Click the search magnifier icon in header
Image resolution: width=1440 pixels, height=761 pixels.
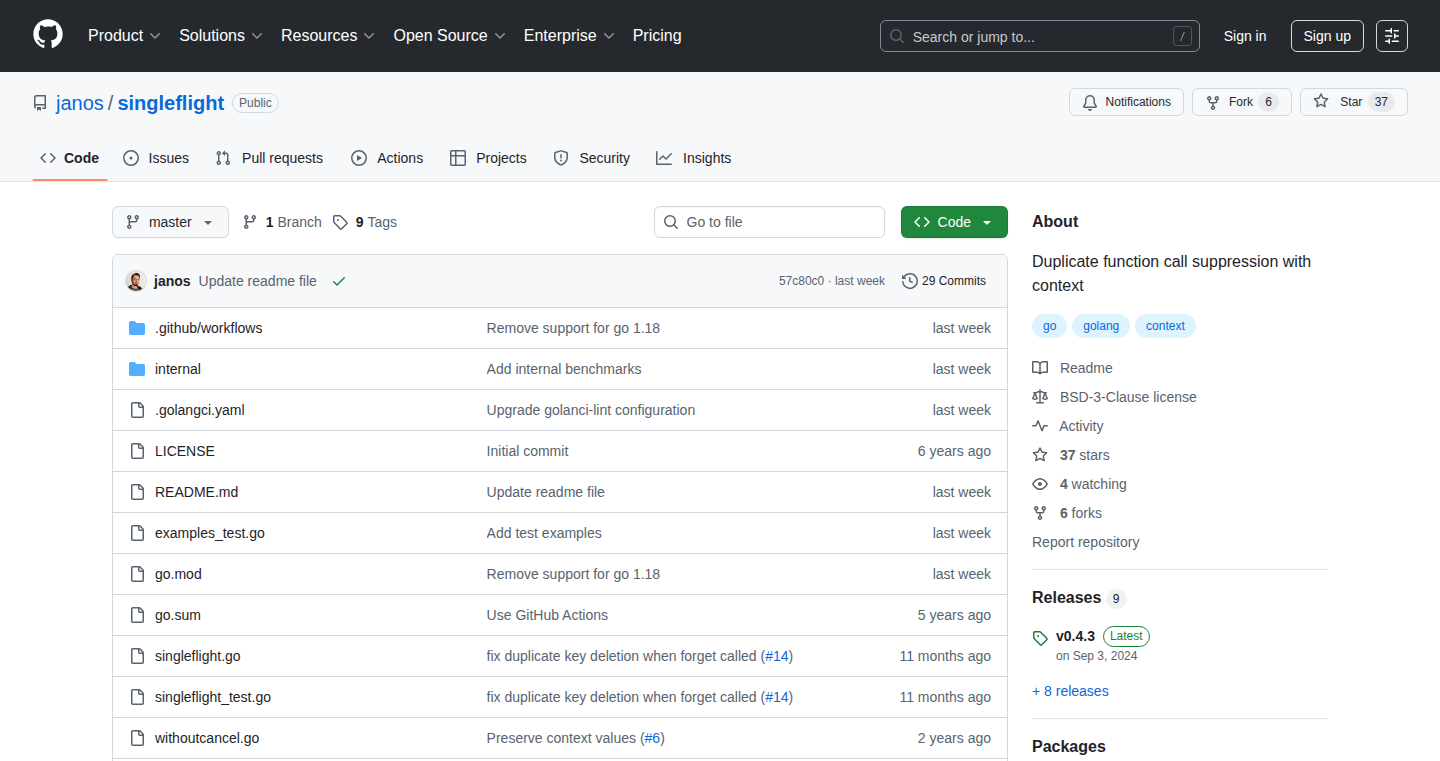coord(897,36)
